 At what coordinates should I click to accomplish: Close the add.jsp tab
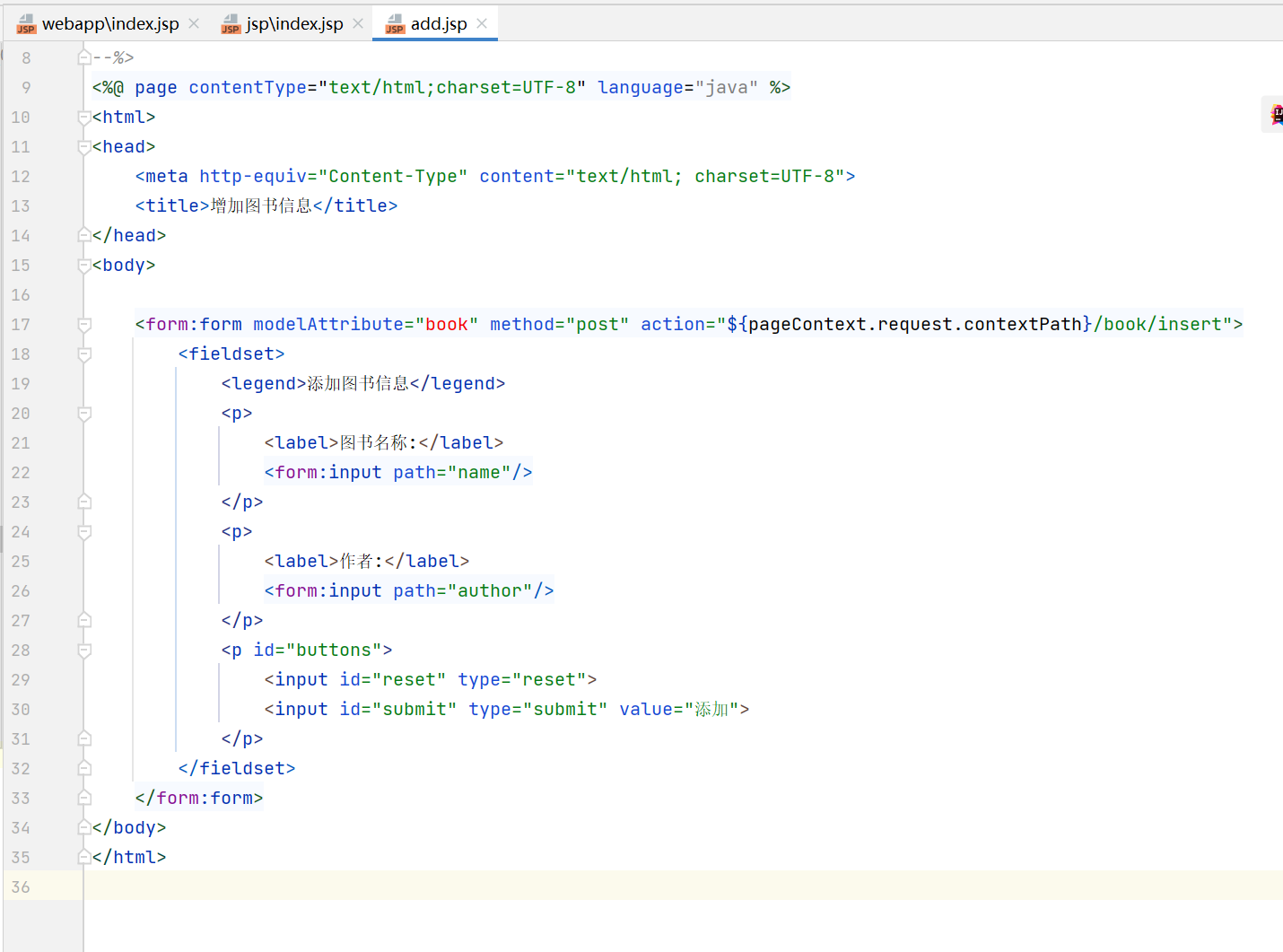tap(482, 23)
